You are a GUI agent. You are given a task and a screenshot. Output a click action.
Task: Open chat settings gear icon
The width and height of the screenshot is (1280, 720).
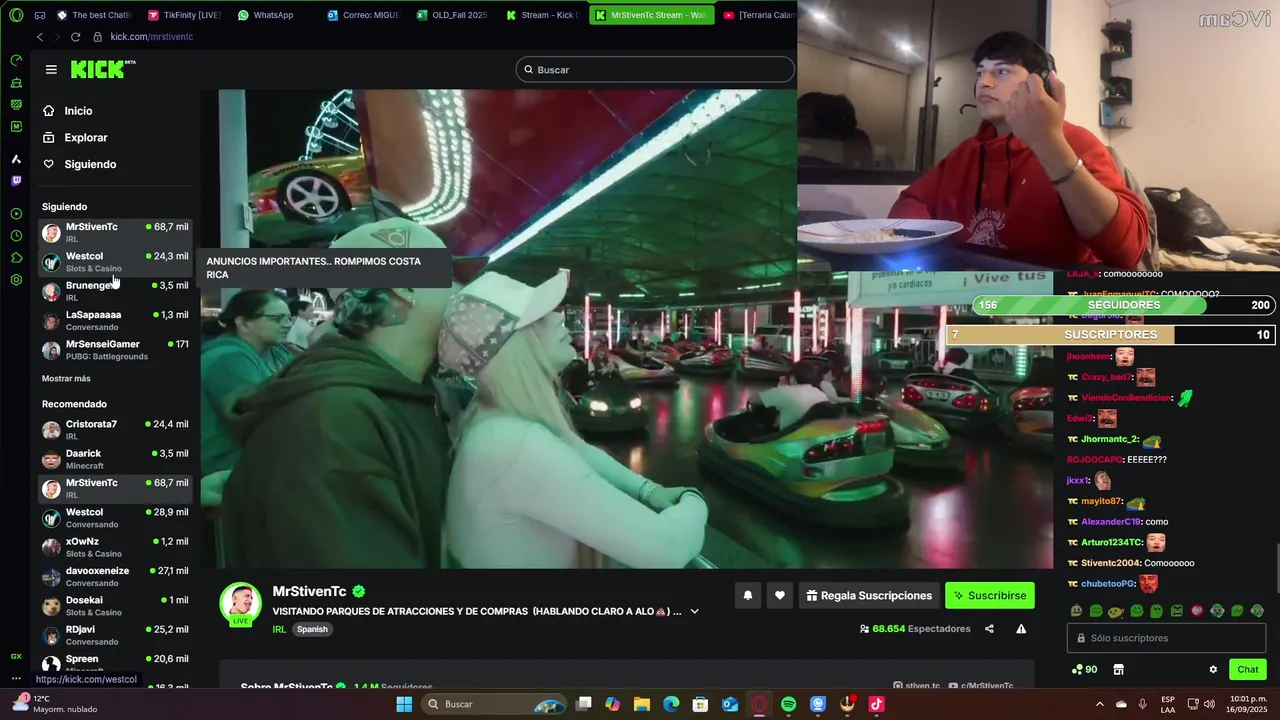coord(1213,670)
